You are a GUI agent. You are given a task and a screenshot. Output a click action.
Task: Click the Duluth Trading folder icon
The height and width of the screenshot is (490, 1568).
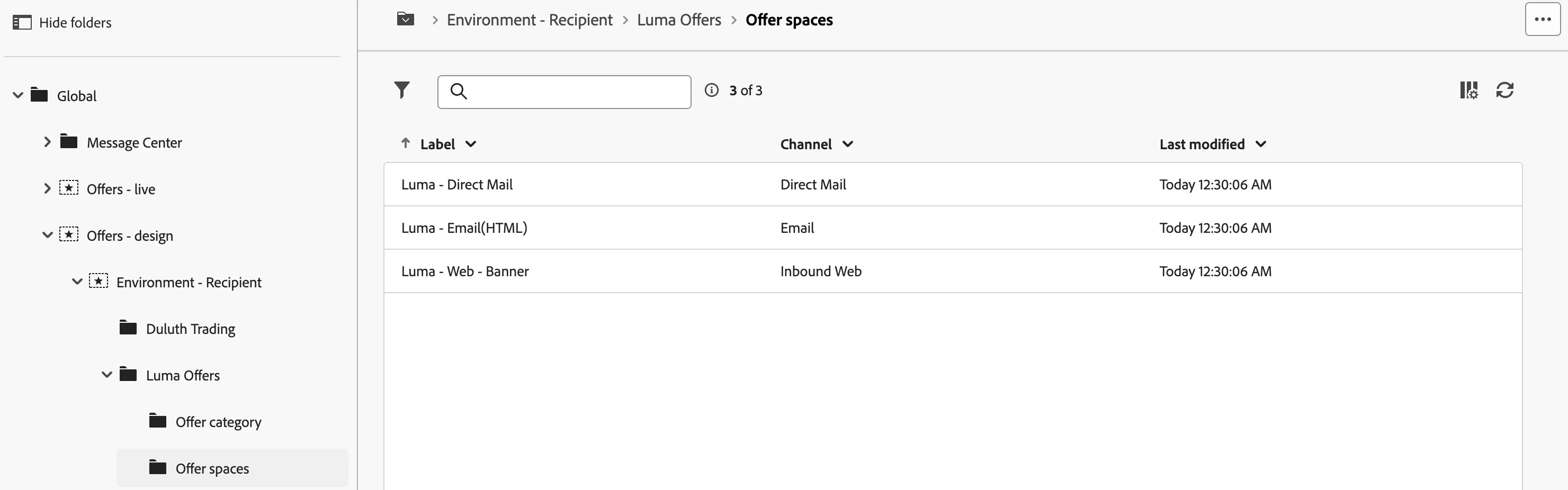point(128,328)
